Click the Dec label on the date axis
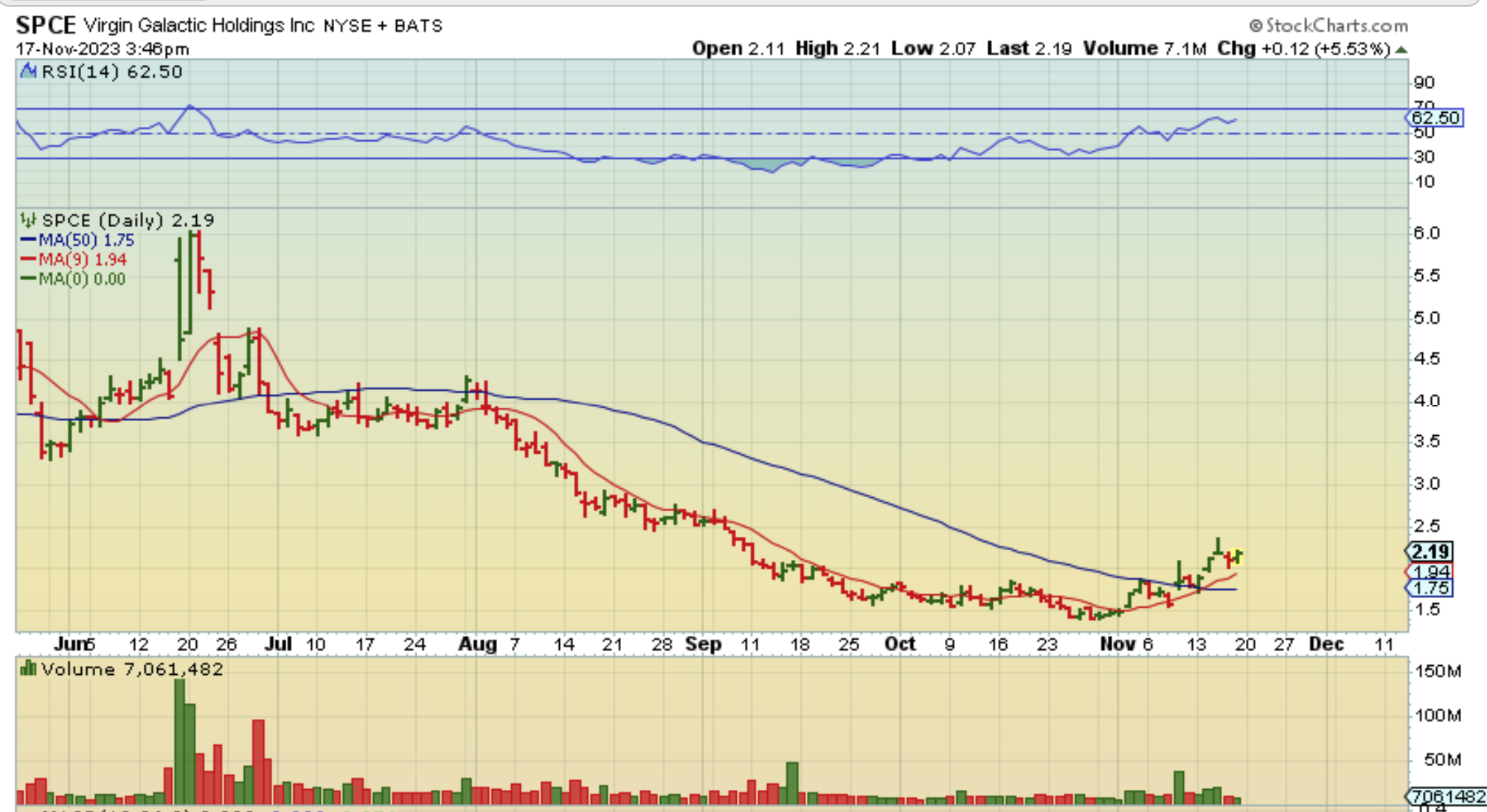This screenshot has height=812, width=1487. click(1326, 644)
